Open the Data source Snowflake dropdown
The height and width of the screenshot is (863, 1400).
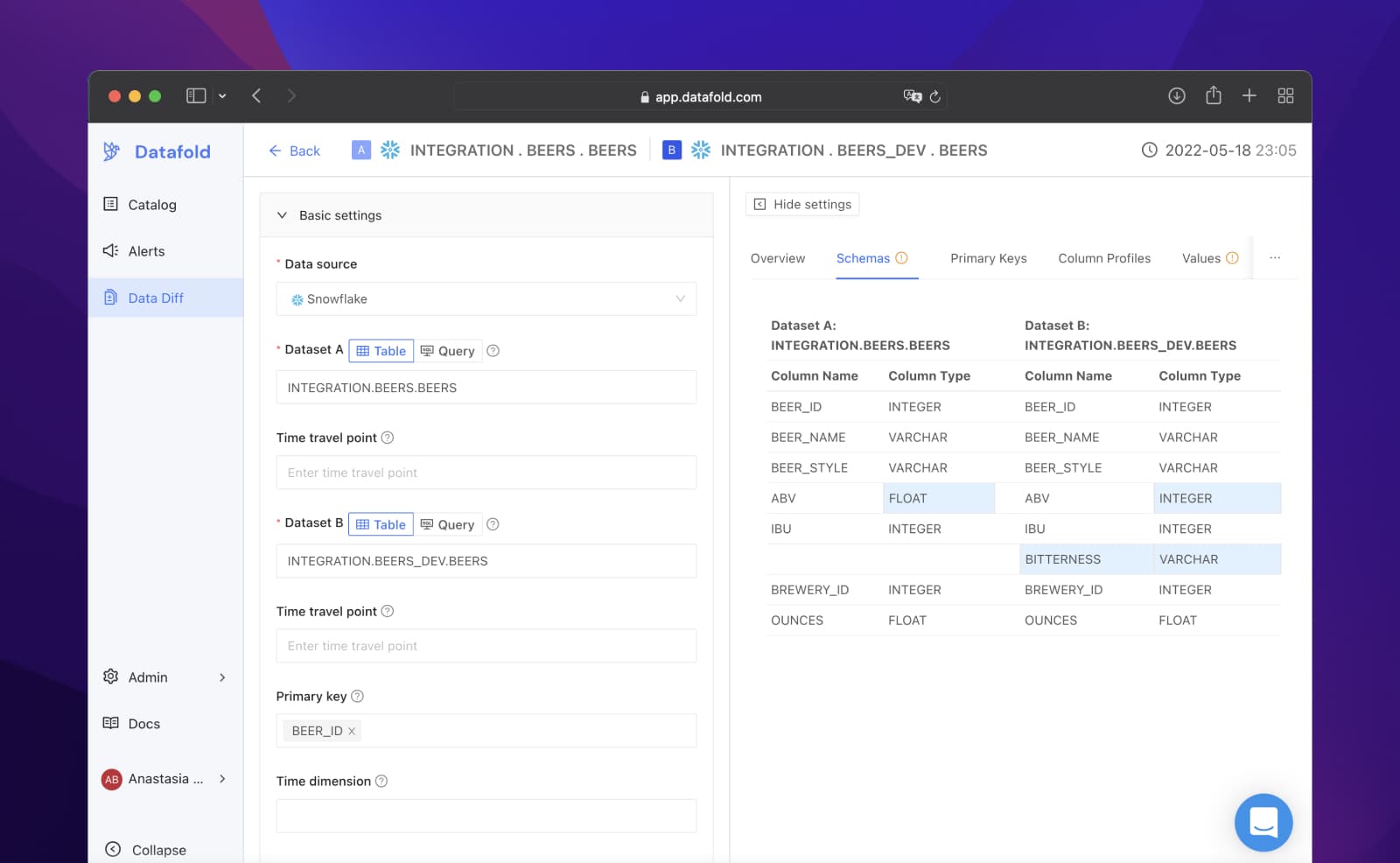(x=486, y=299)
